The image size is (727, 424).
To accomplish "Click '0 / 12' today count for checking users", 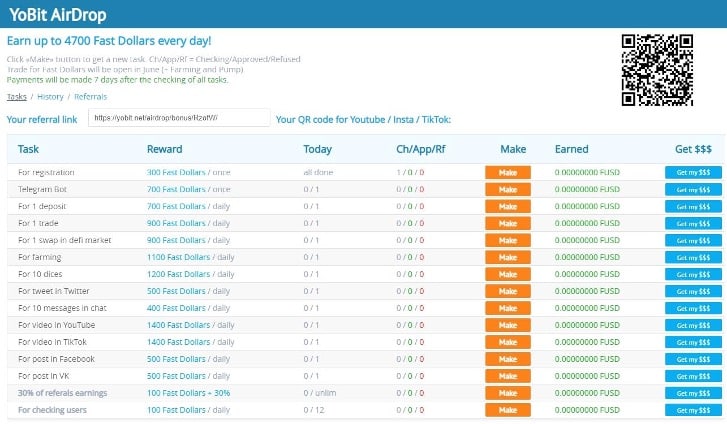I will tap(313, 410).
